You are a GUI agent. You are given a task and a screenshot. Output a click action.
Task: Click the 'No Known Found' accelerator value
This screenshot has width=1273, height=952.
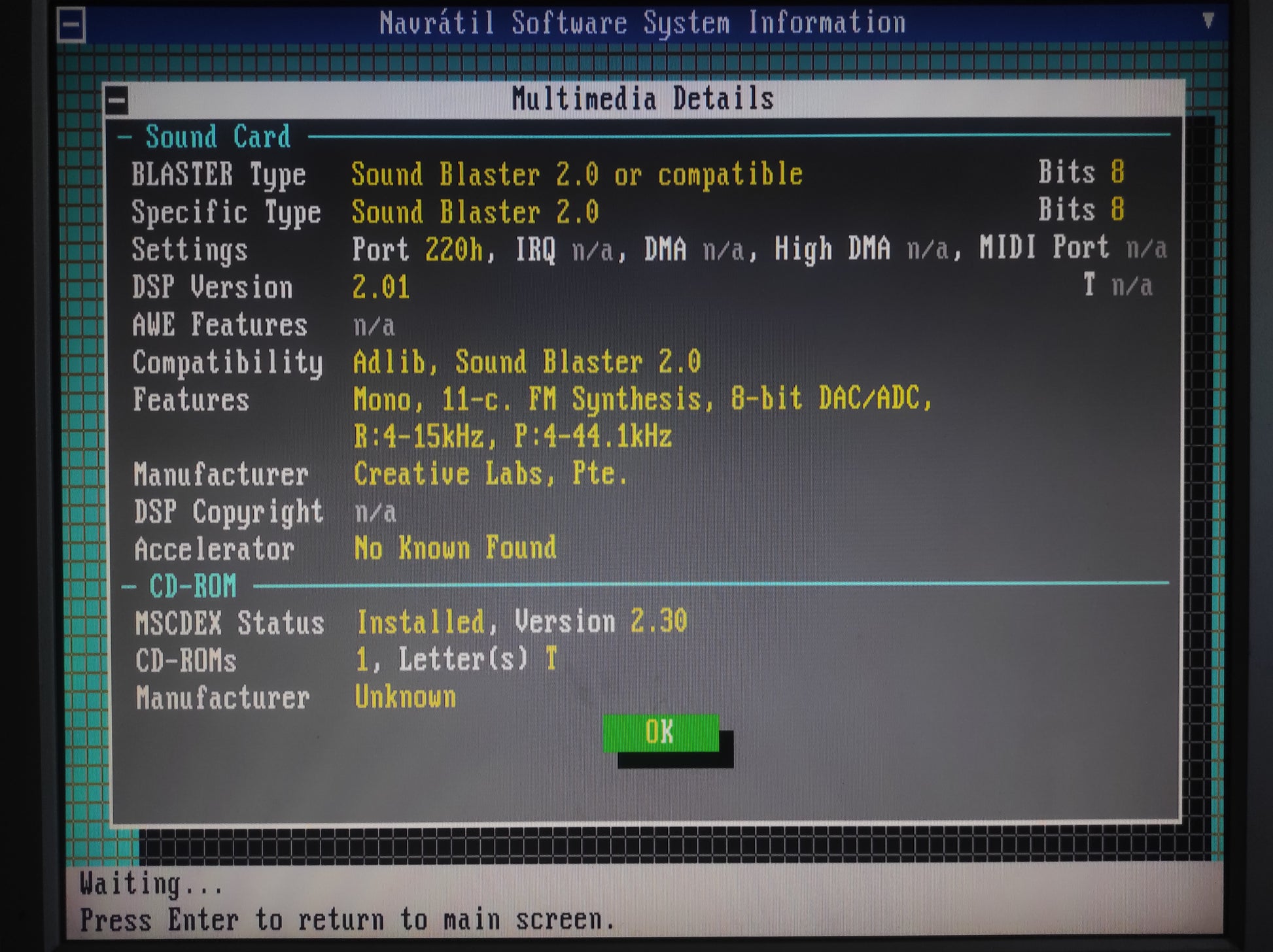pyautogui.click(x=455, y=548)
